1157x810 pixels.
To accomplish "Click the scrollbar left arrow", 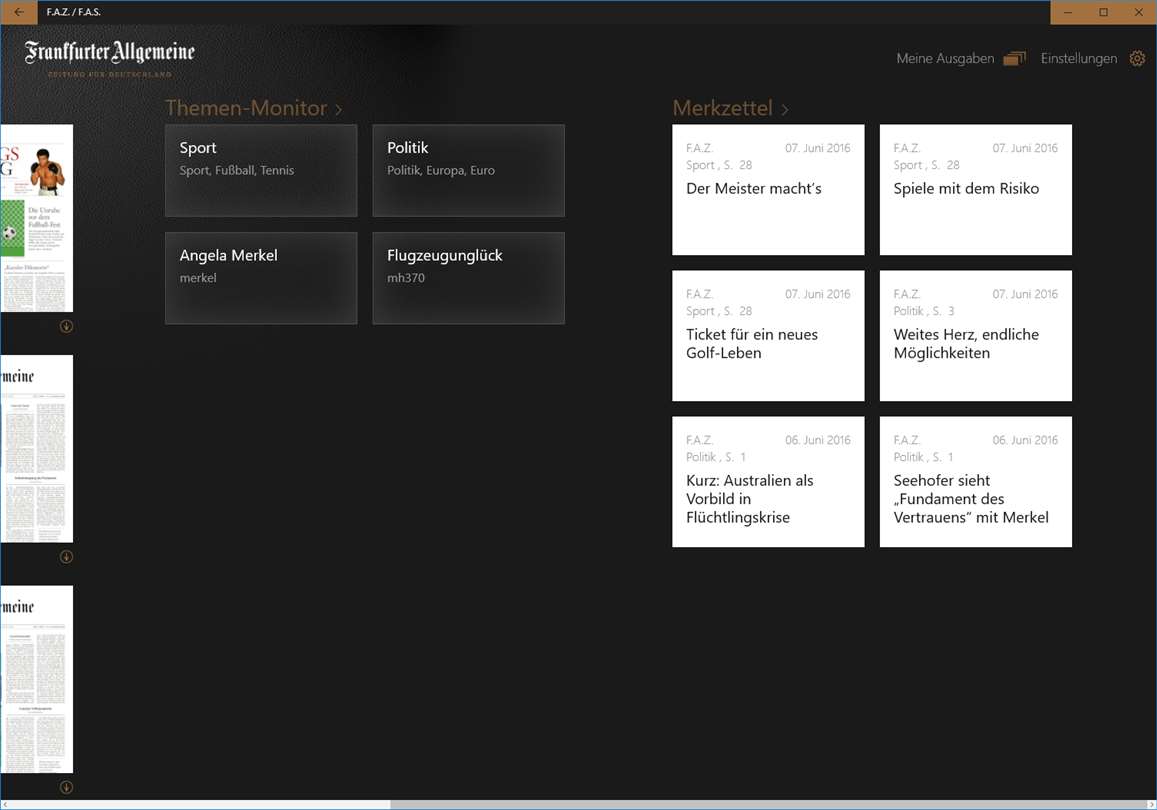I will [5, 805].
